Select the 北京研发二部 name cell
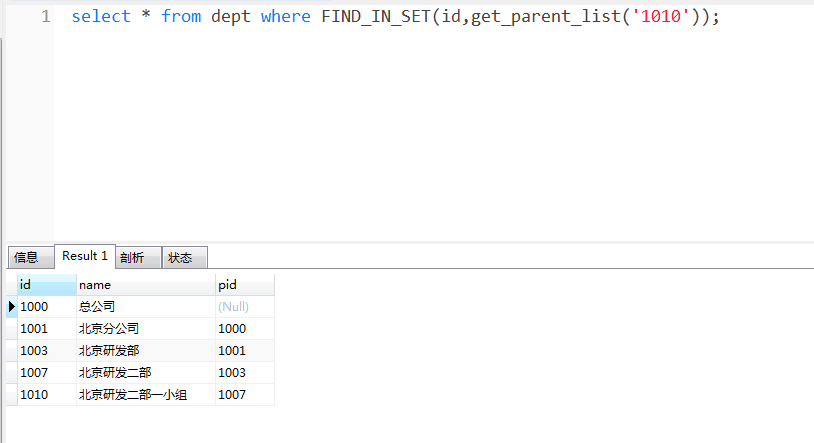This screenshot has height=443, width=814. 115,373
